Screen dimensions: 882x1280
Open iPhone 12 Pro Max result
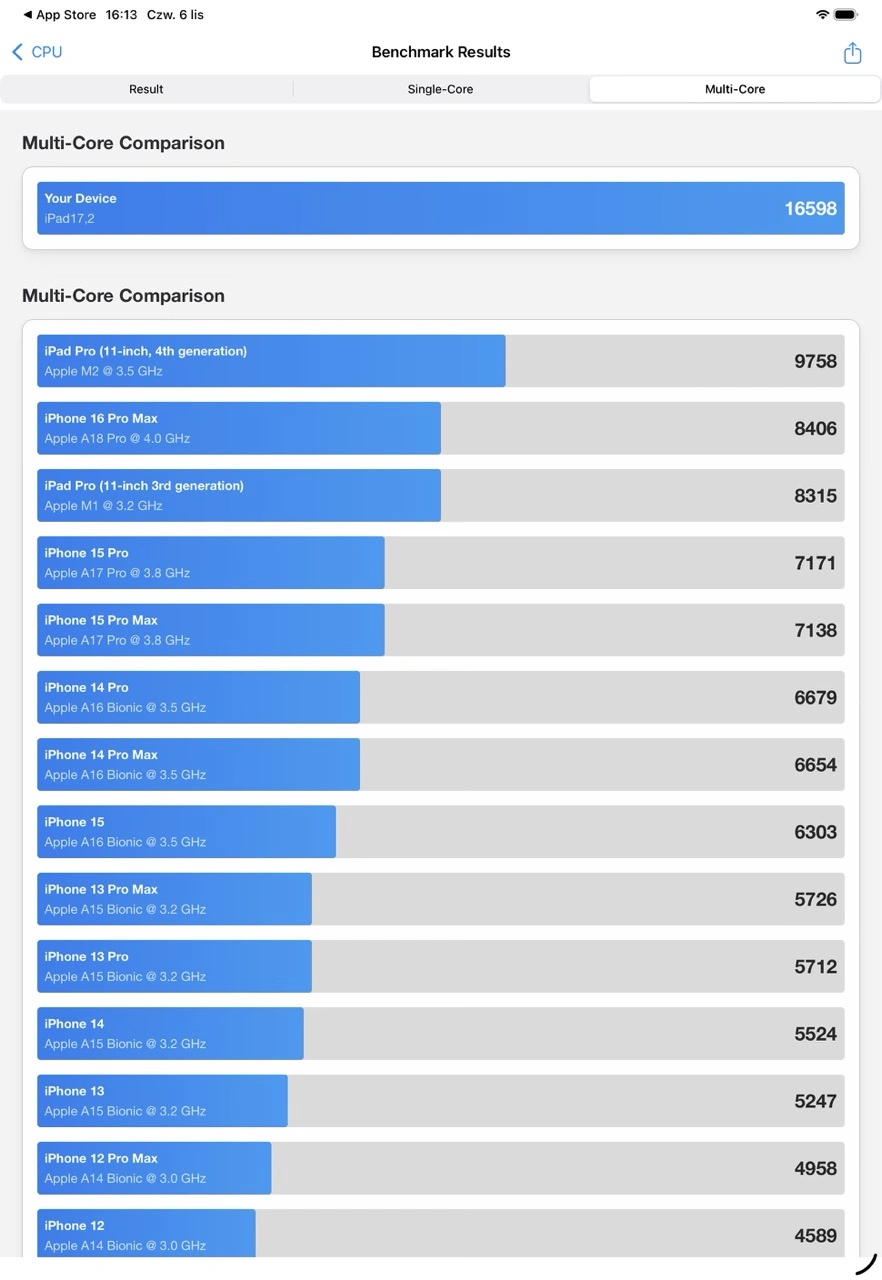click(440, 1168)
